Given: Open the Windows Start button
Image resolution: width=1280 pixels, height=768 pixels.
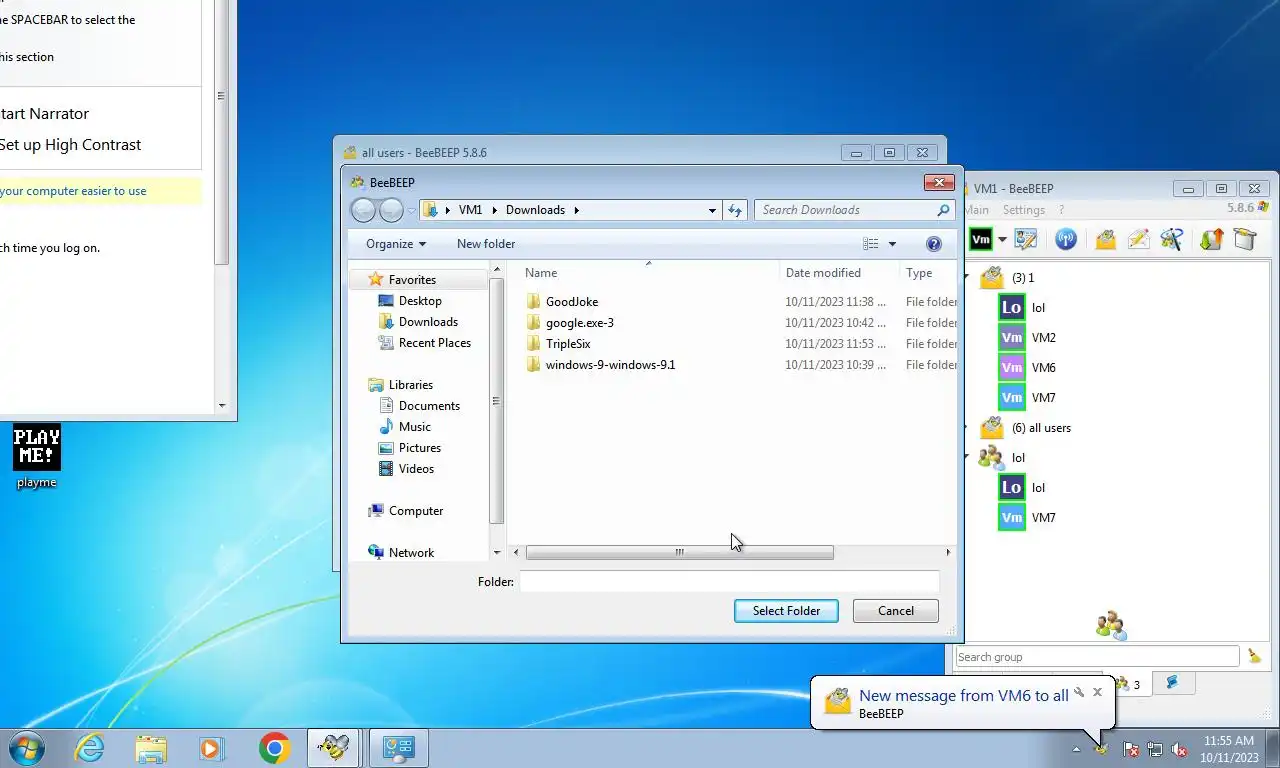Looking at the screenshot, I should click(x=27, y=748).
